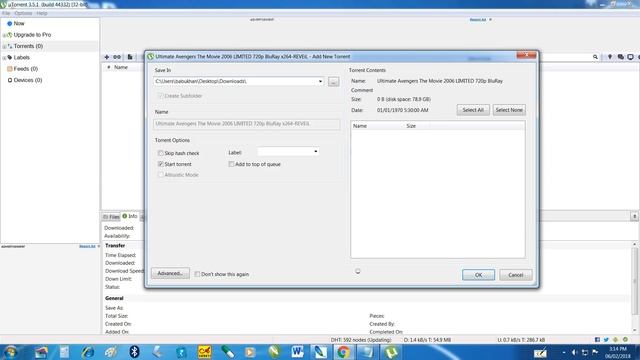Select Devices (0) in sidebar
The height and width of the screenshot is (360, 640).
[28, 80]
